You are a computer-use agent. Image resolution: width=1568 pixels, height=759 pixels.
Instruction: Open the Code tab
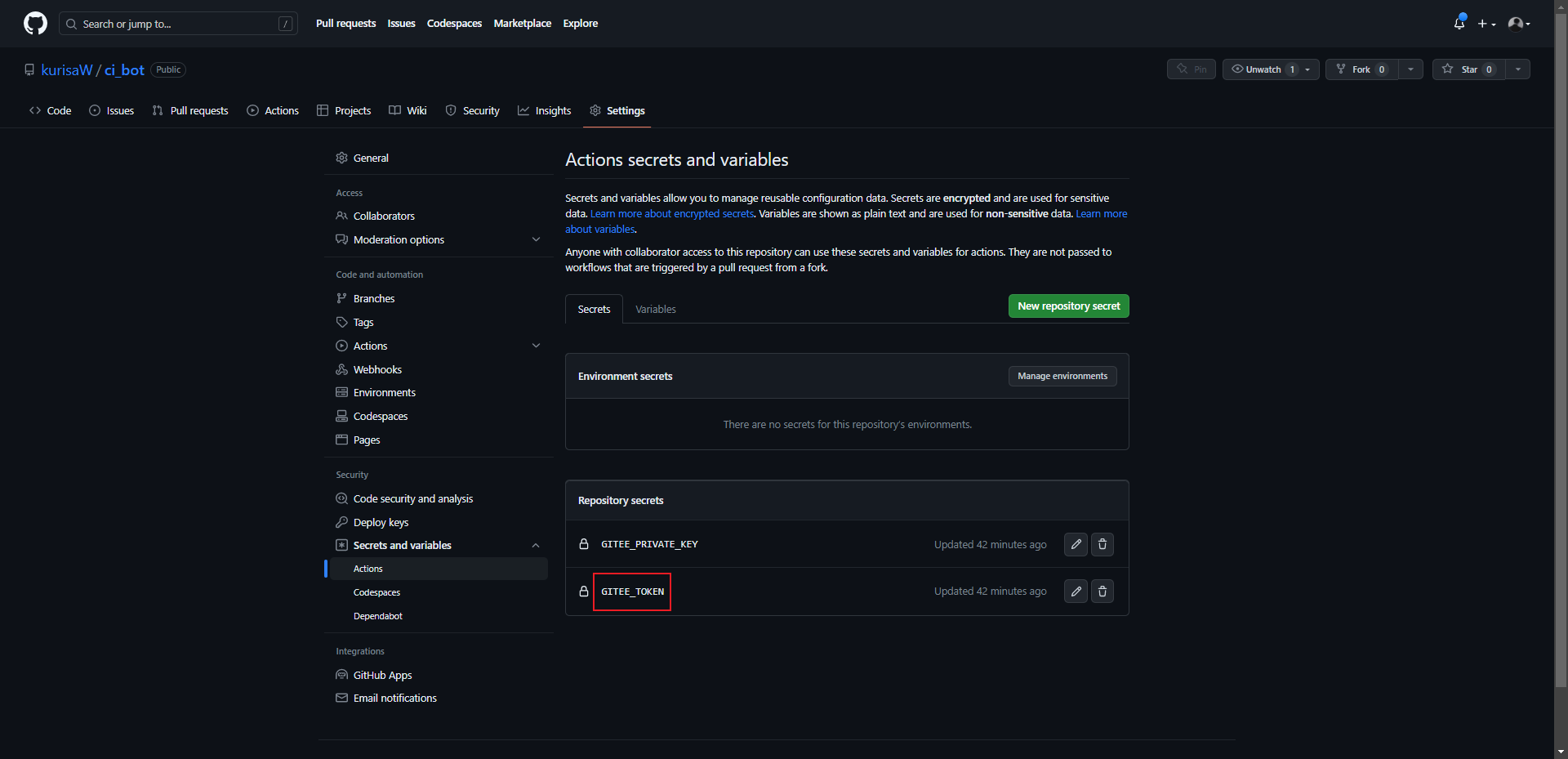[50, 111]
